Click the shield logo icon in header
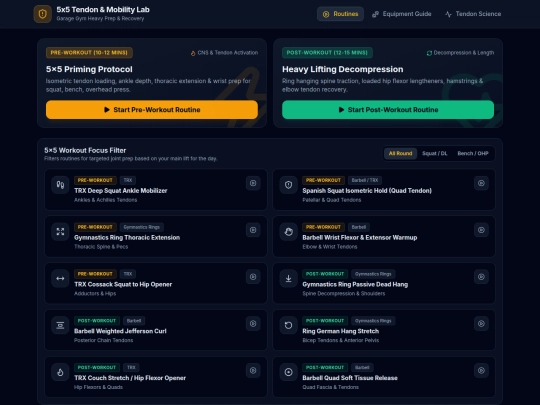The image size is (540, 405). click(43, 14)
